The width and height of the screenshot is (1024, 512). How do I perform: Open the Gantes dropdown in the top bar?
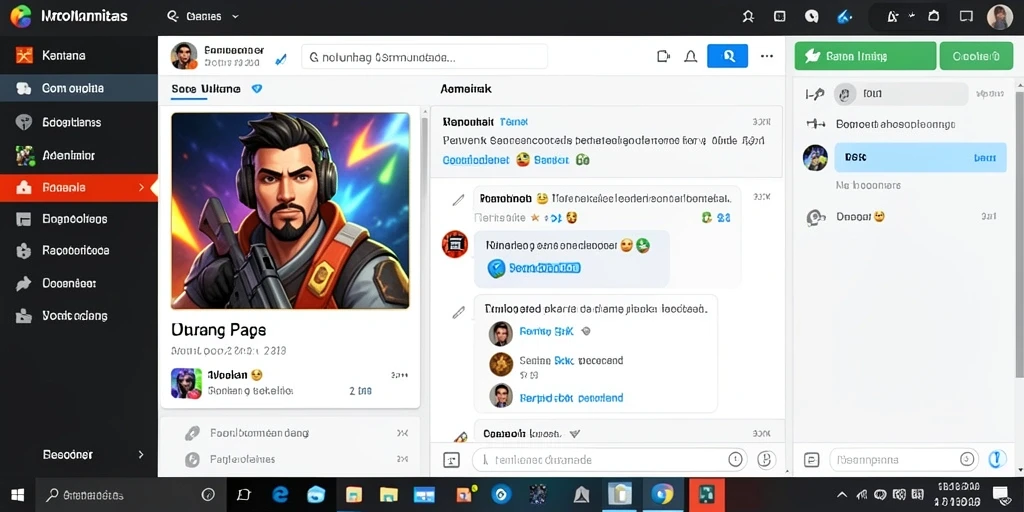pos(204,16)
